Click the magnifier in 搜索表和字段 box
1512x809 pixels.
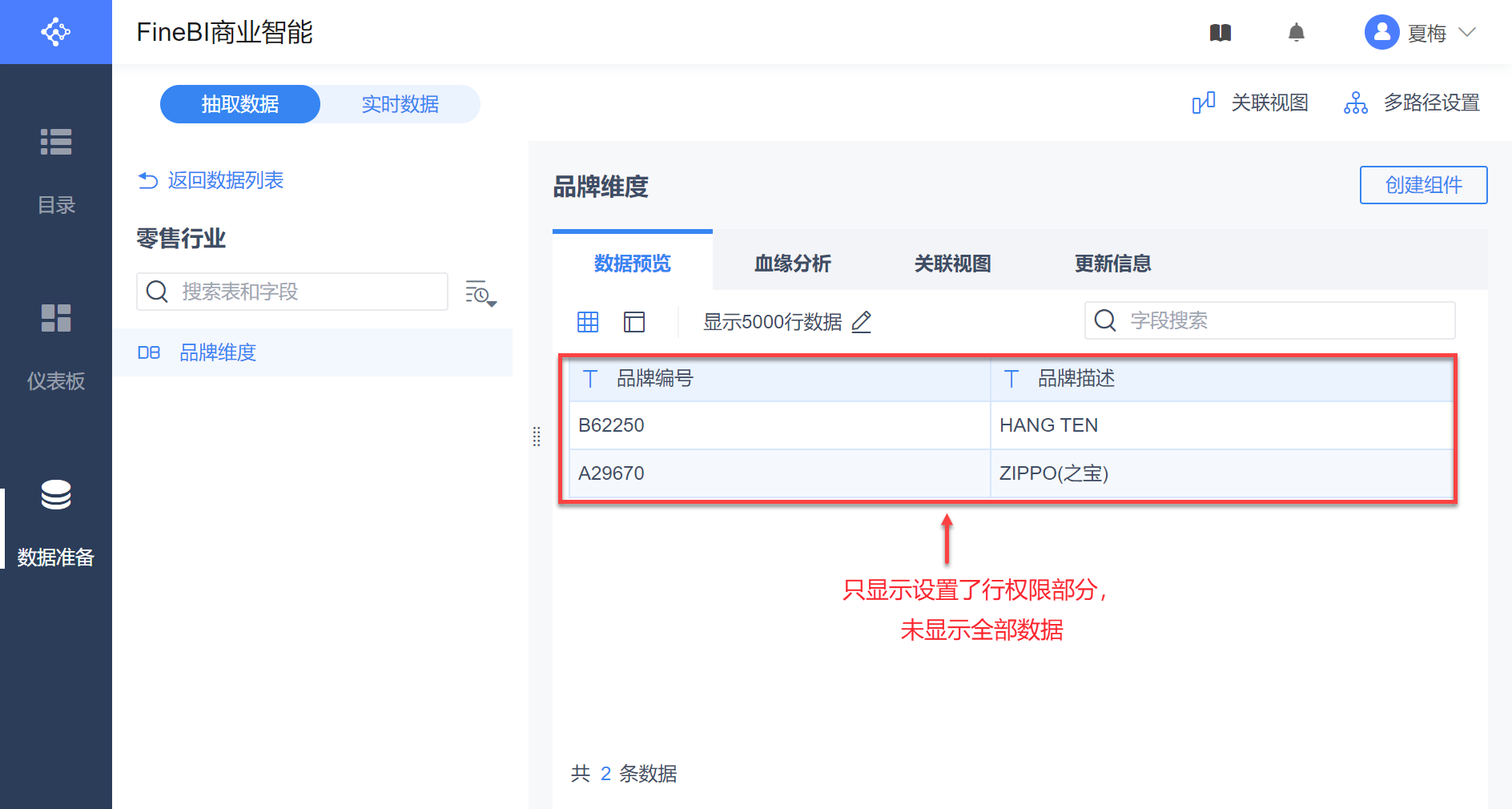158,292
